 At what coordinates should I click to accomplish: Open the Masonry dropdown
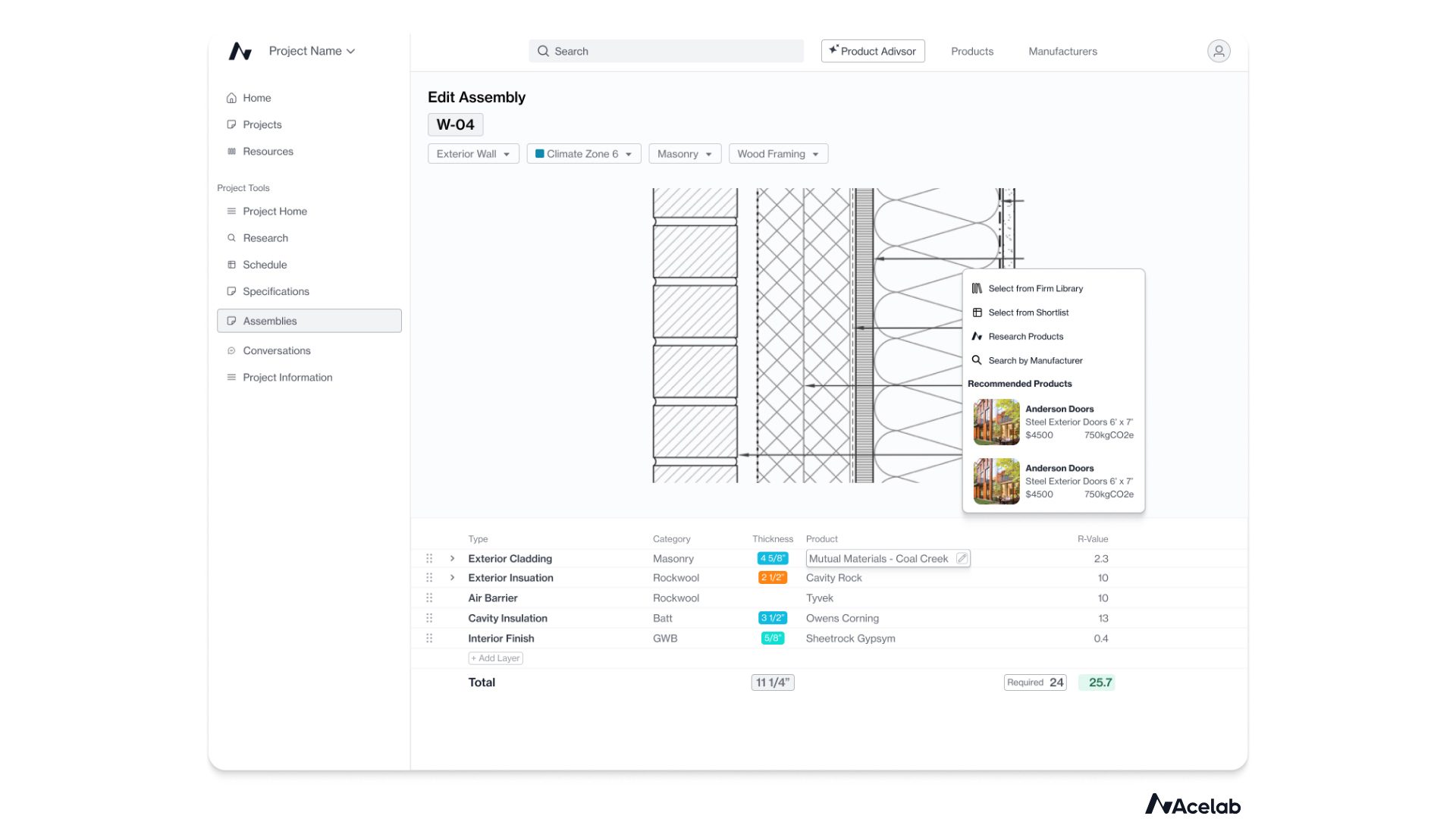(x=683, y=153)
